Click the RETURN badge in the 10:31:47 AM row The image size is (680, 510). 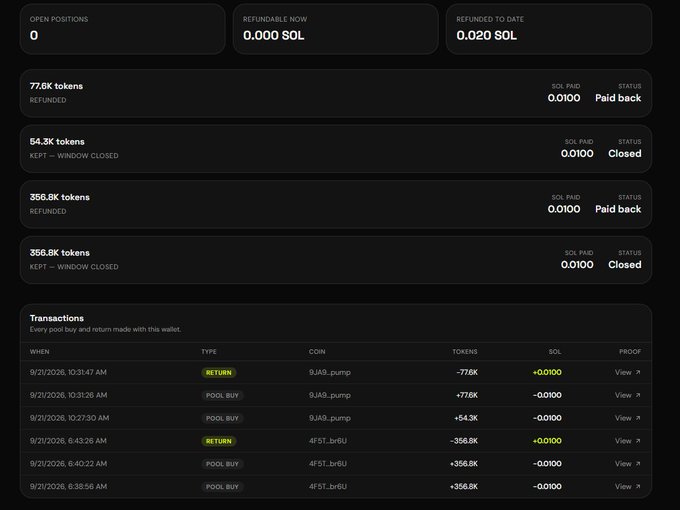coord(219,373)
